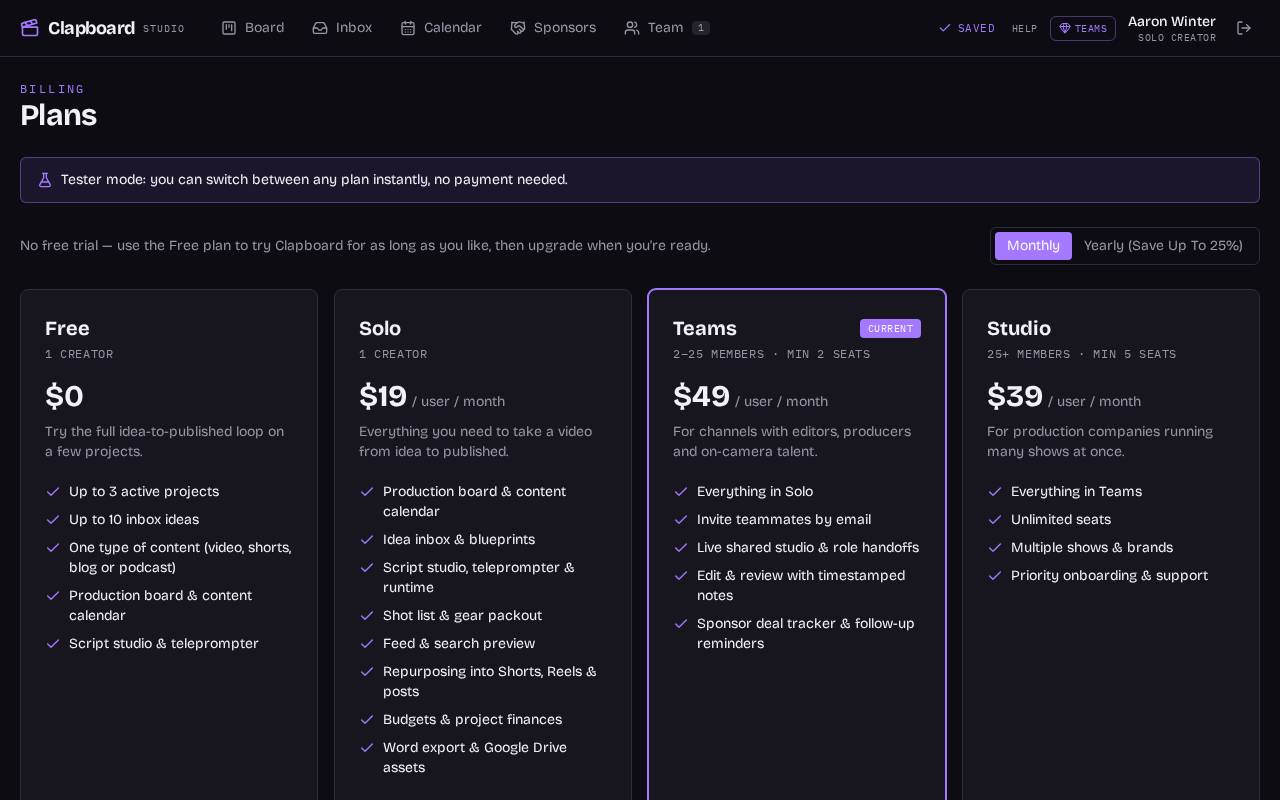Click the $49 Teams price

[701, 397]
